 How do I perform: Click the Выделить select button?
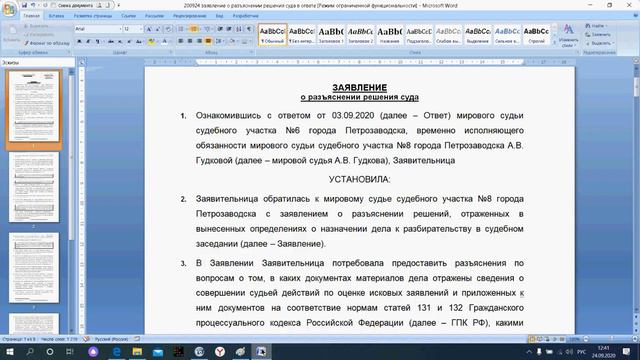pos(600,43)
